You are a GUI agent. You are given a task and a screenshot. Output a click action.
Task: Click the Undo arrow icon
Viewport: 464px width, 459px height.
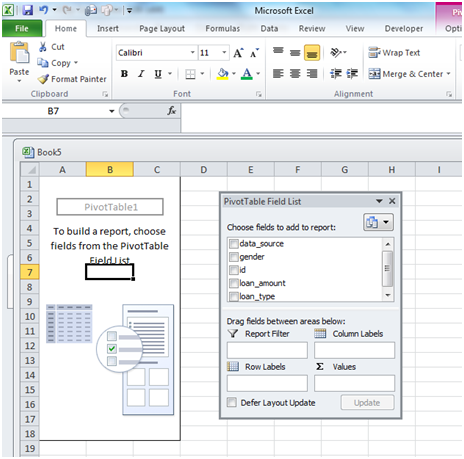click(44, 10)
